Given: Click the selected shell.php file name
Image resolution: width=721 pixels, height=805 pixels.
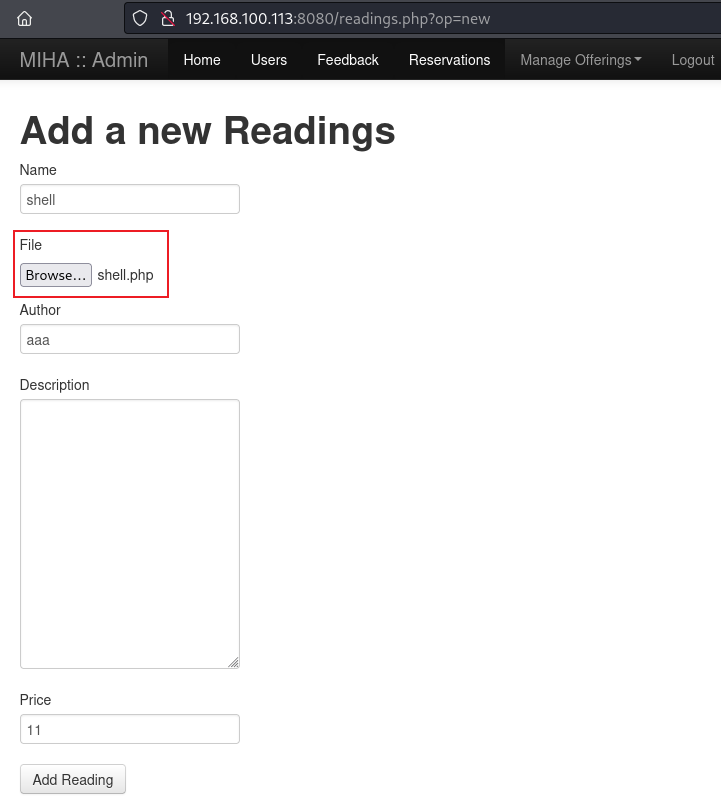Looking at the screenshot, I should [125, 275].
